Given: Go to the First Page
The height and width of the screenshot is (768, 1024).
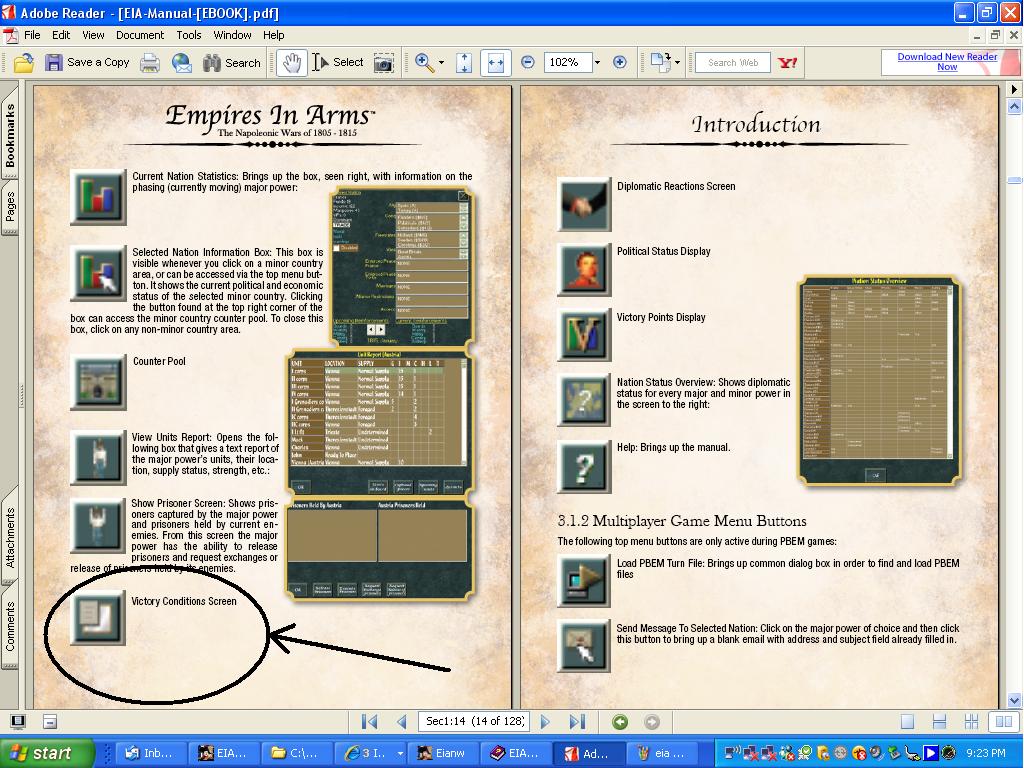Looking at the screenshot, I should click(x=369, y=722).
